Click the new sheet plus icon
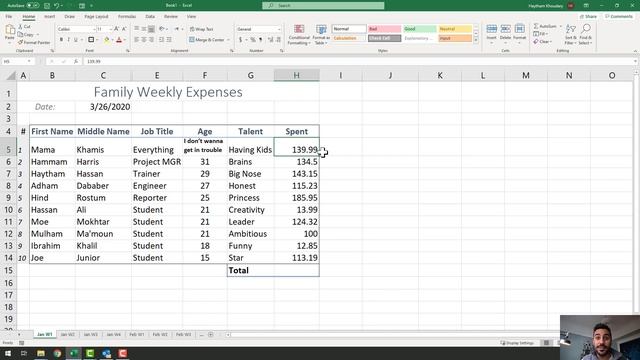The height and width of the screenshot is (360, 640). [211, 335]
